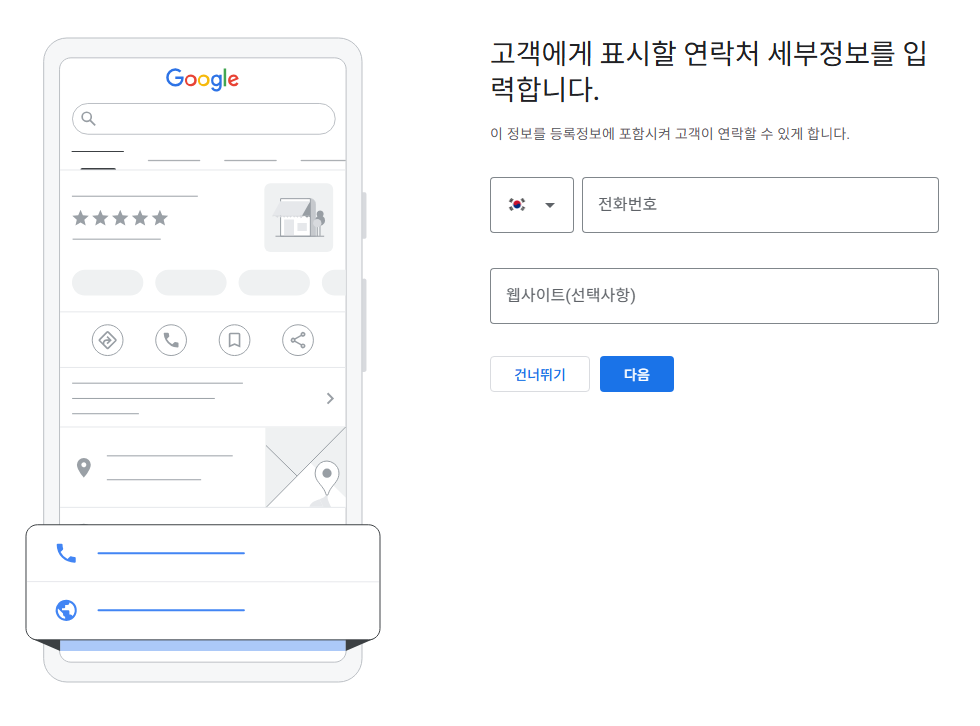Click the share icon in phone mockup
980x726 pixels.
tap(298, 341)
